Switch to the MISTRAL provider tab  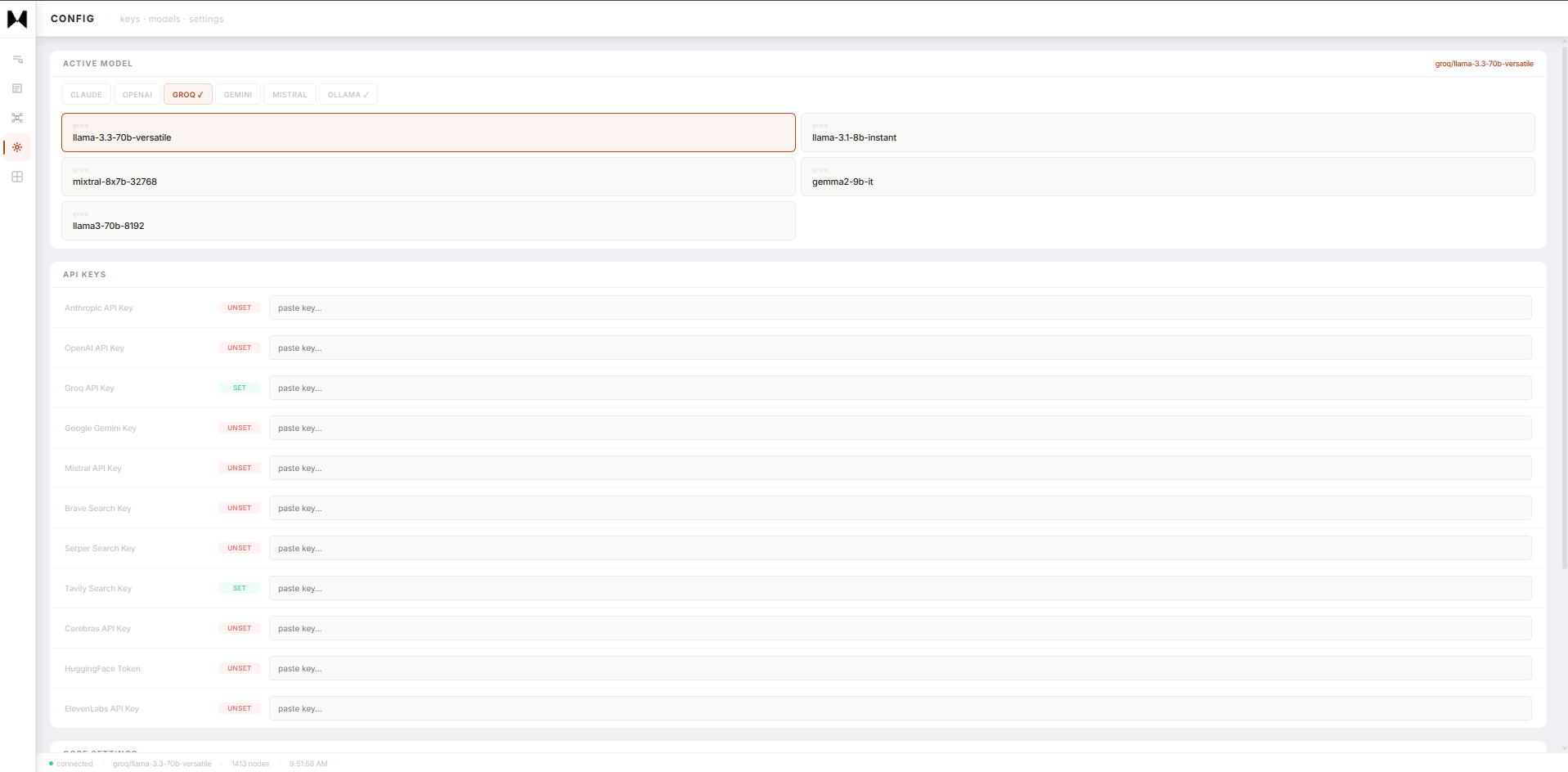(x=290, y=95)
